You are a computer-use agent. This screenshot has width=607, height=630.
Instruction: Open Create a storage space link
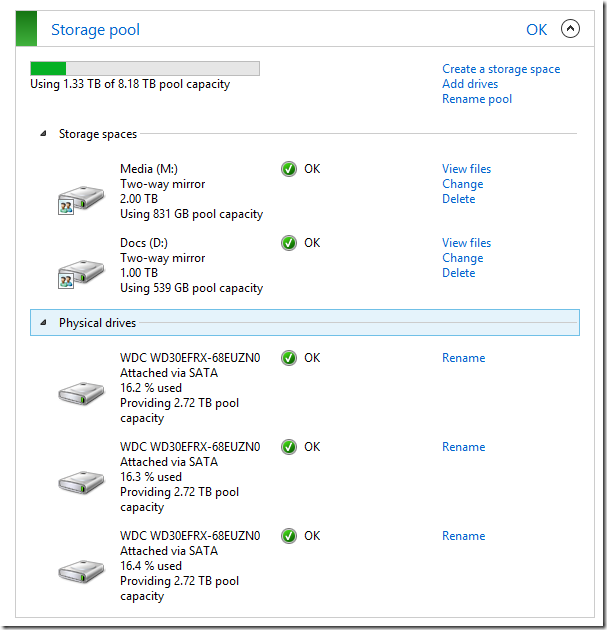point(501,69)
